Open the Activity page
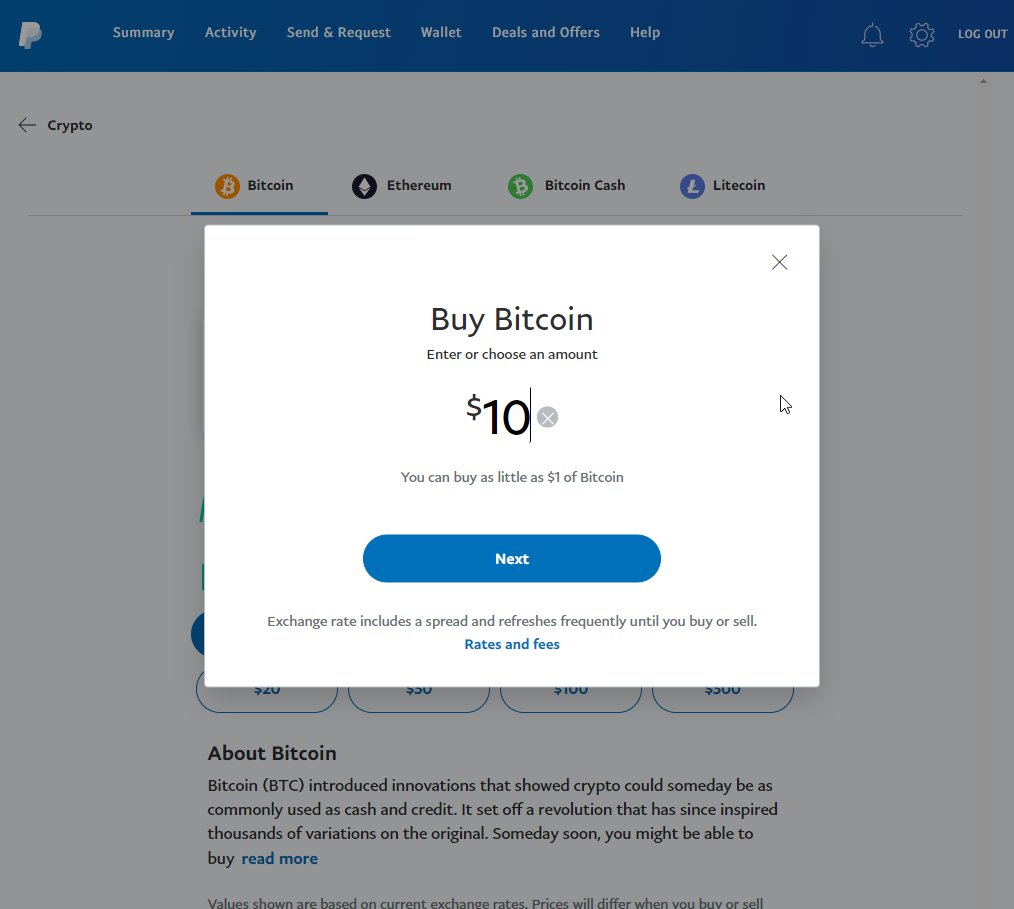 230,32
